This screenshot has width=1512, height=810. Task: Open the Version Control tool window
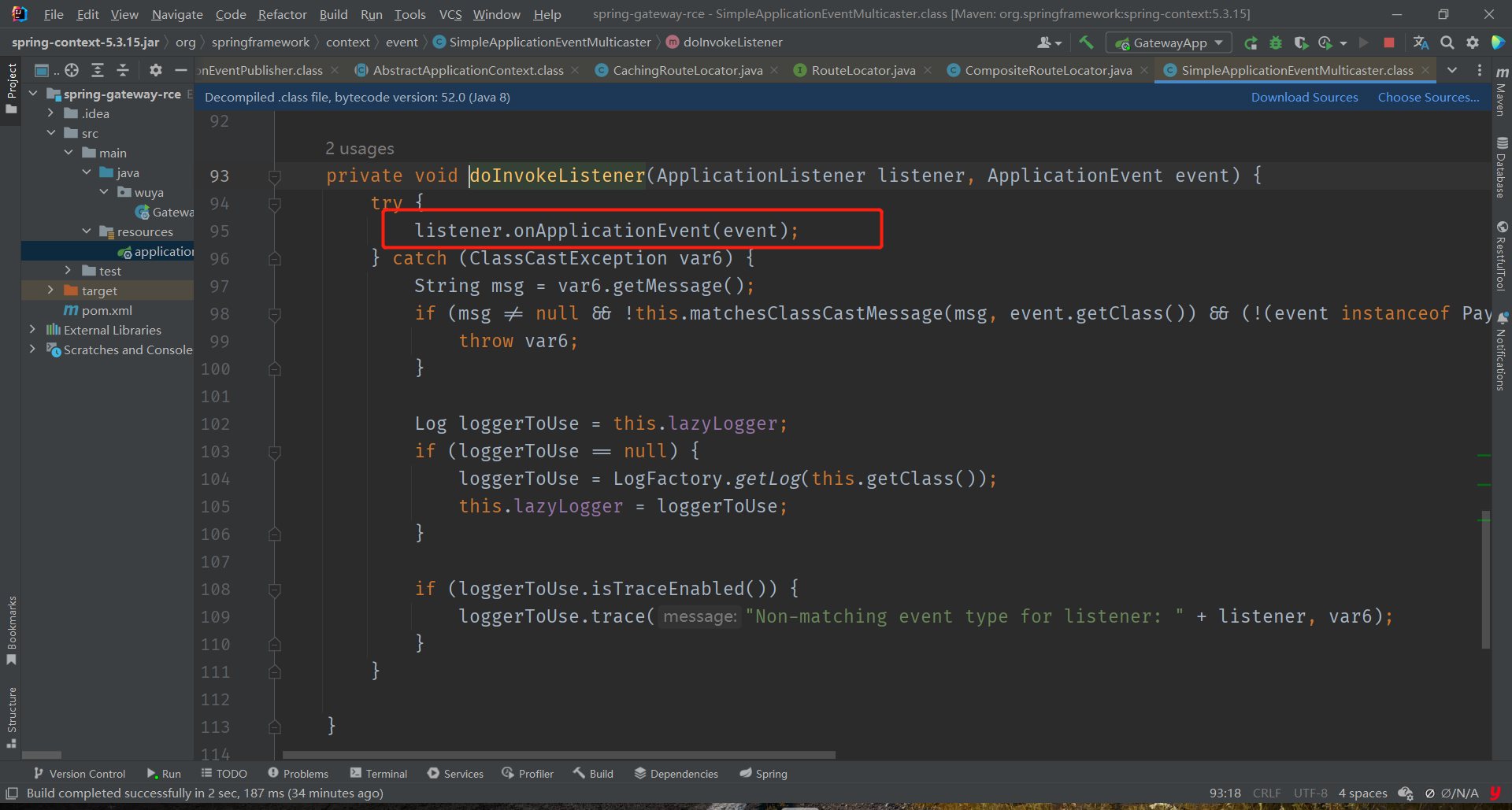point(80,774)
